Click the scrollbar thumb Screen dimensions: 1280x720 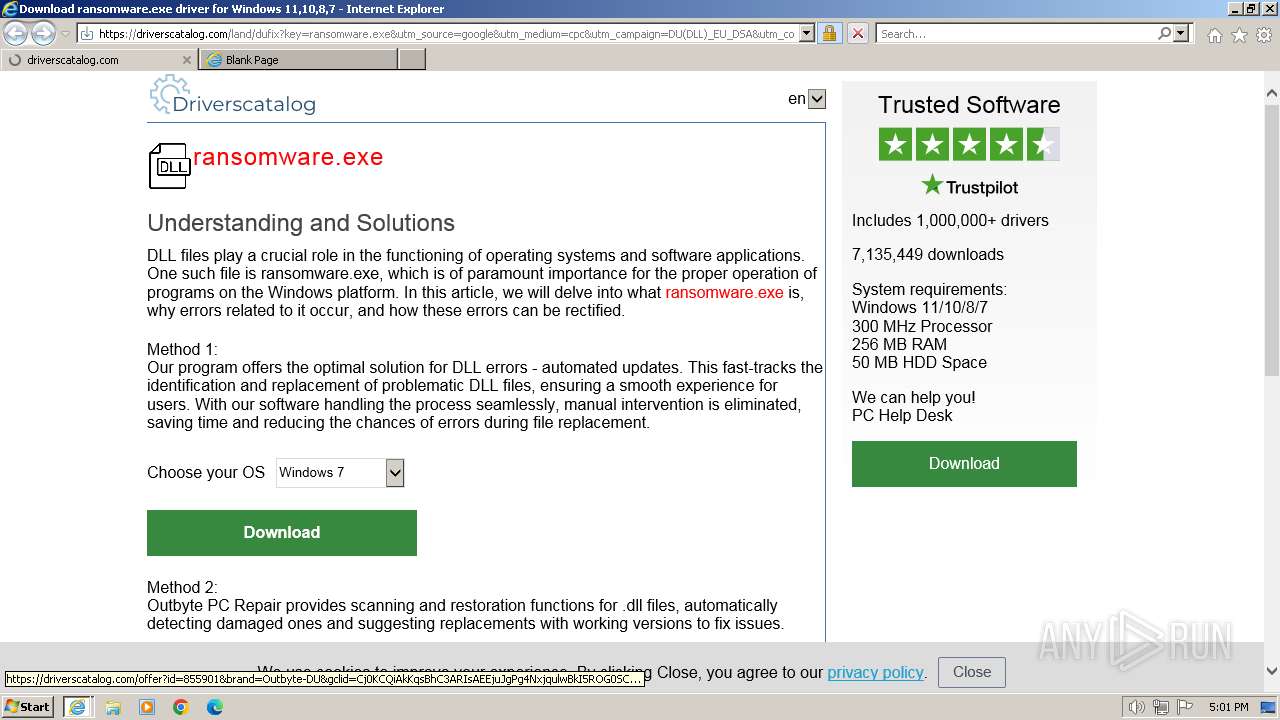pos(1272,240)
